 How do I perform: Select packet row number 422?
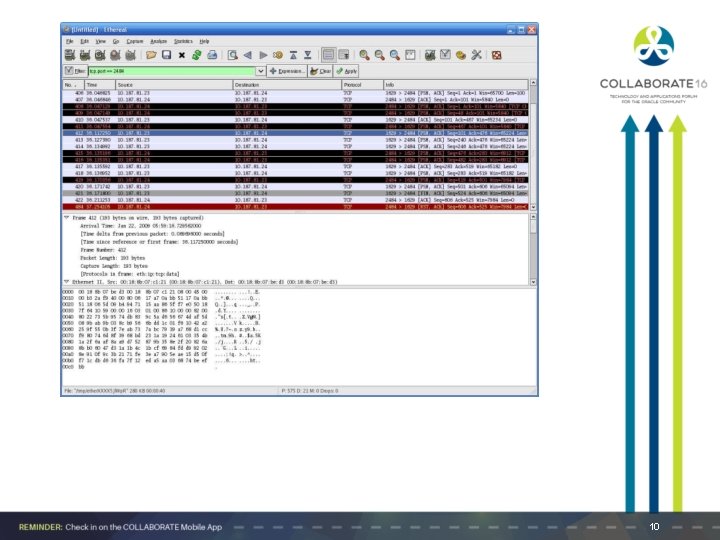point(295,200)
